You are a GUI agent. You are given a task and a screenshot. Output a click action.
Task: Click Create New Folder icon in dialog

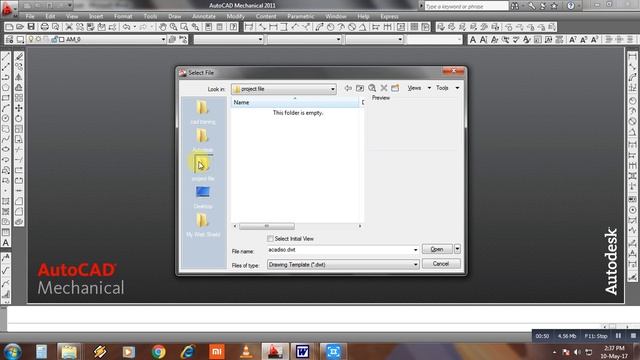[x=395, y=88]
